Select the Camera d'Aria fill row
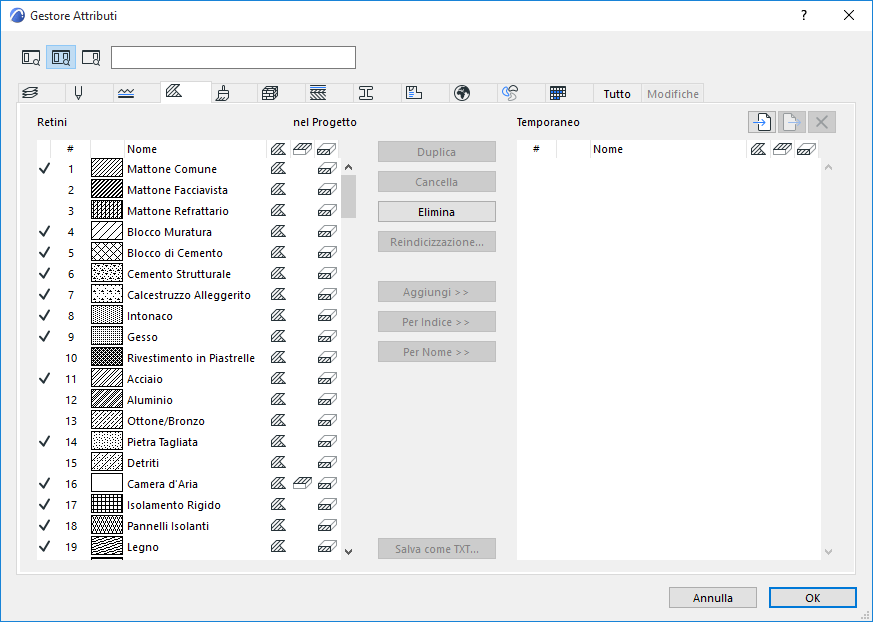 tap(161, 484)
